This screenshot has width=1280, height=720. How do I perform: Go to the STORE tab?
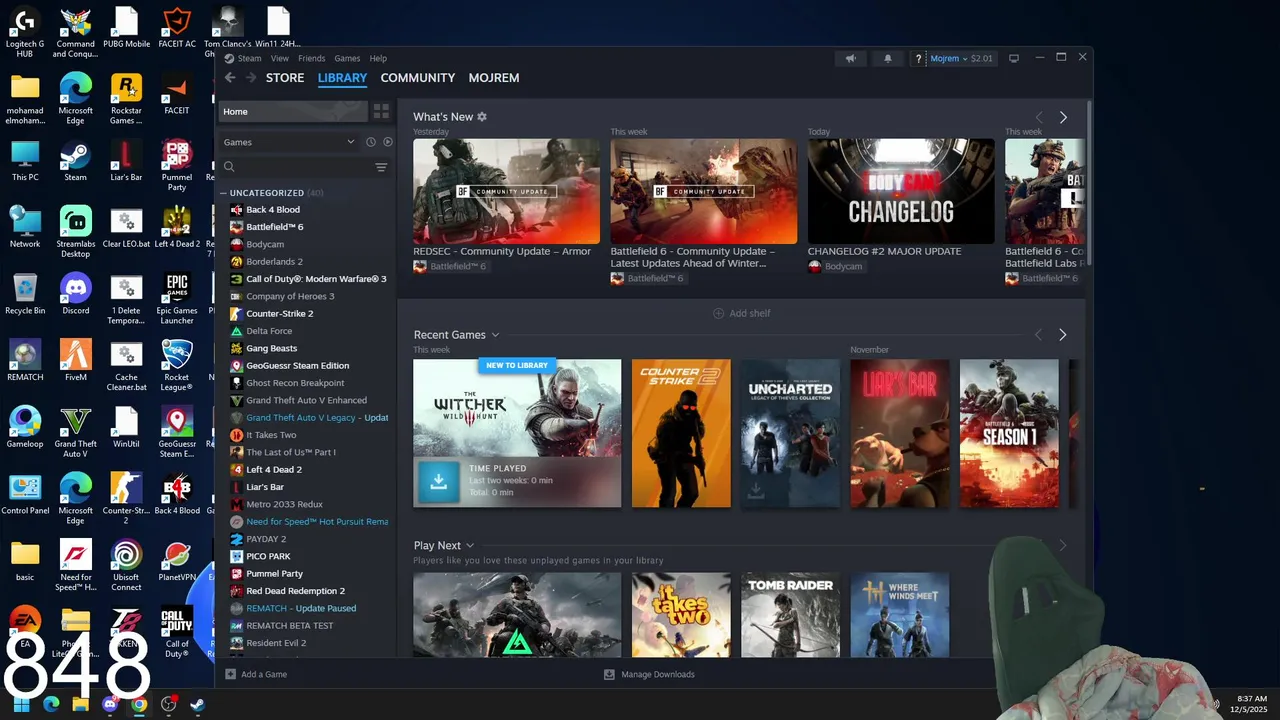[285, 78]
